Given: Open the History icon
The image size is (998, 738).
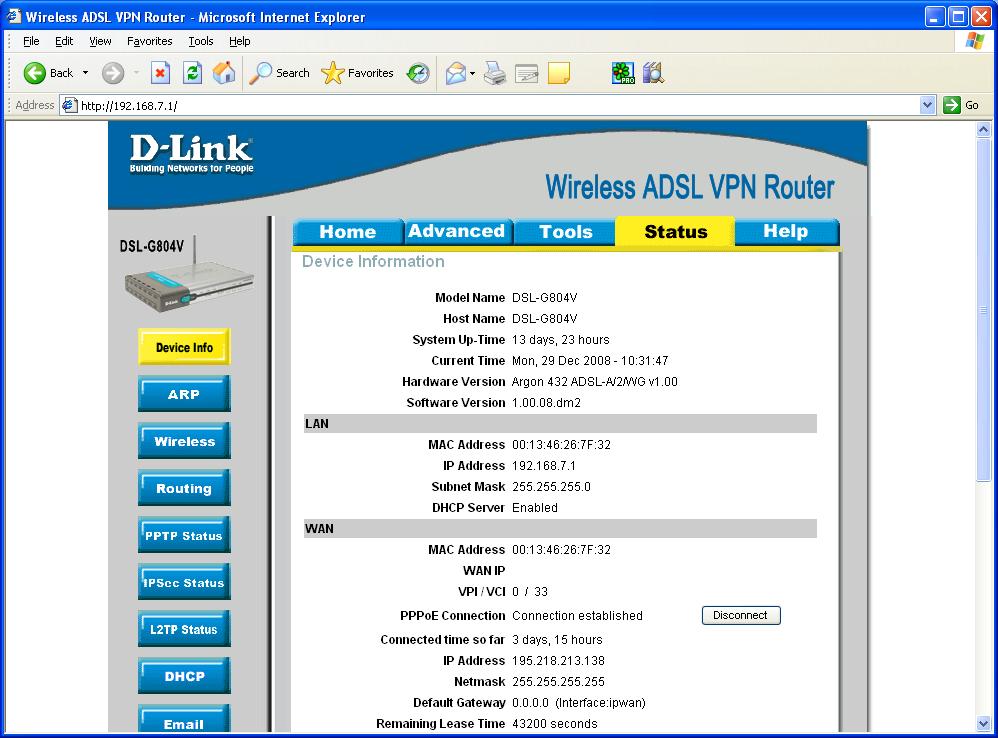Looking at the screenshot, I should click(418, 73).
